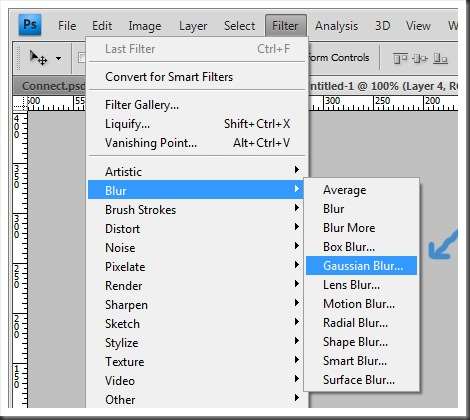Image resolution: width=470 pixels, height=420 pixels.
Task: Open the 3D menu
Action: coord(382,26)
